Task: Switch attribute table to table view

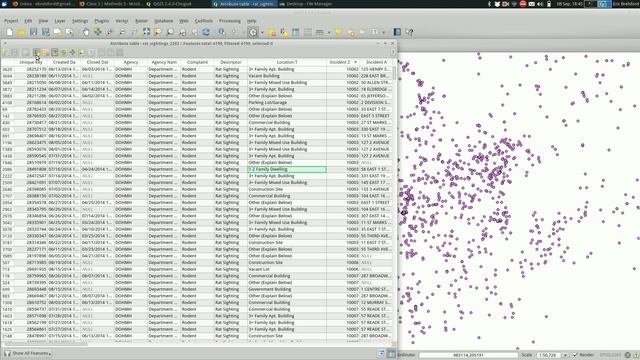Action: (x=391, y=354)
